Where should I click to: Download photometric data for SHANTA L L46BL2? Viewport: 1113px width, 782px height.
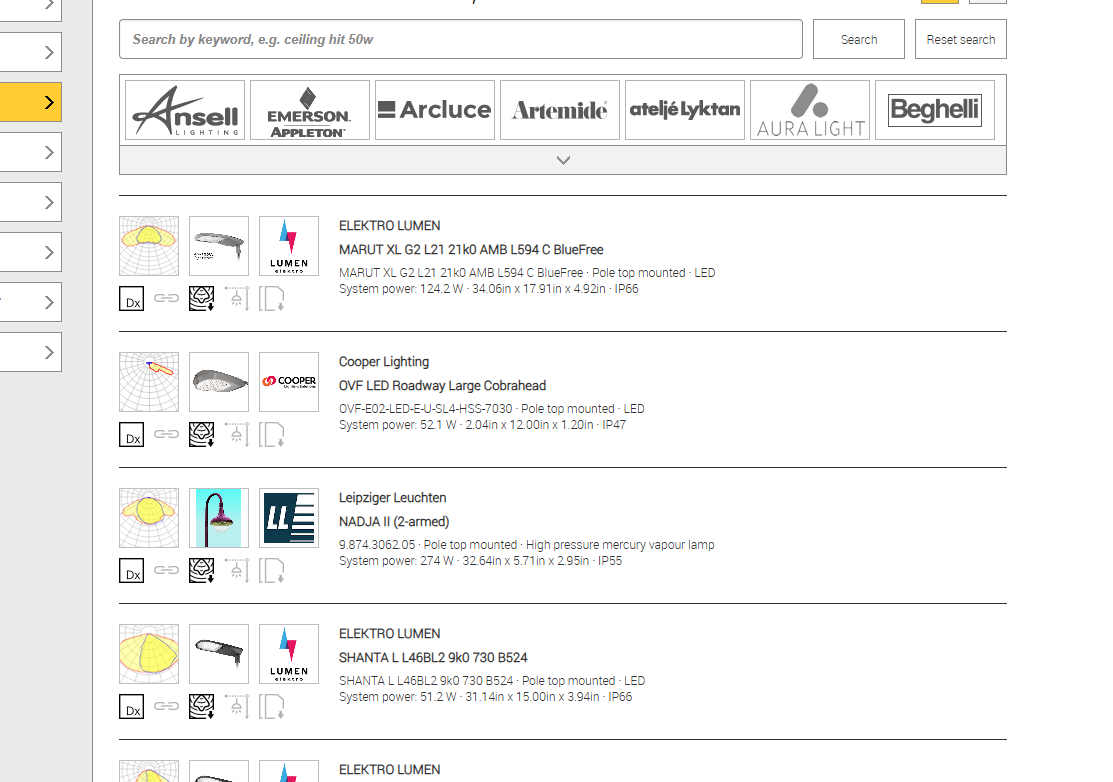click(x=202, y=707)
